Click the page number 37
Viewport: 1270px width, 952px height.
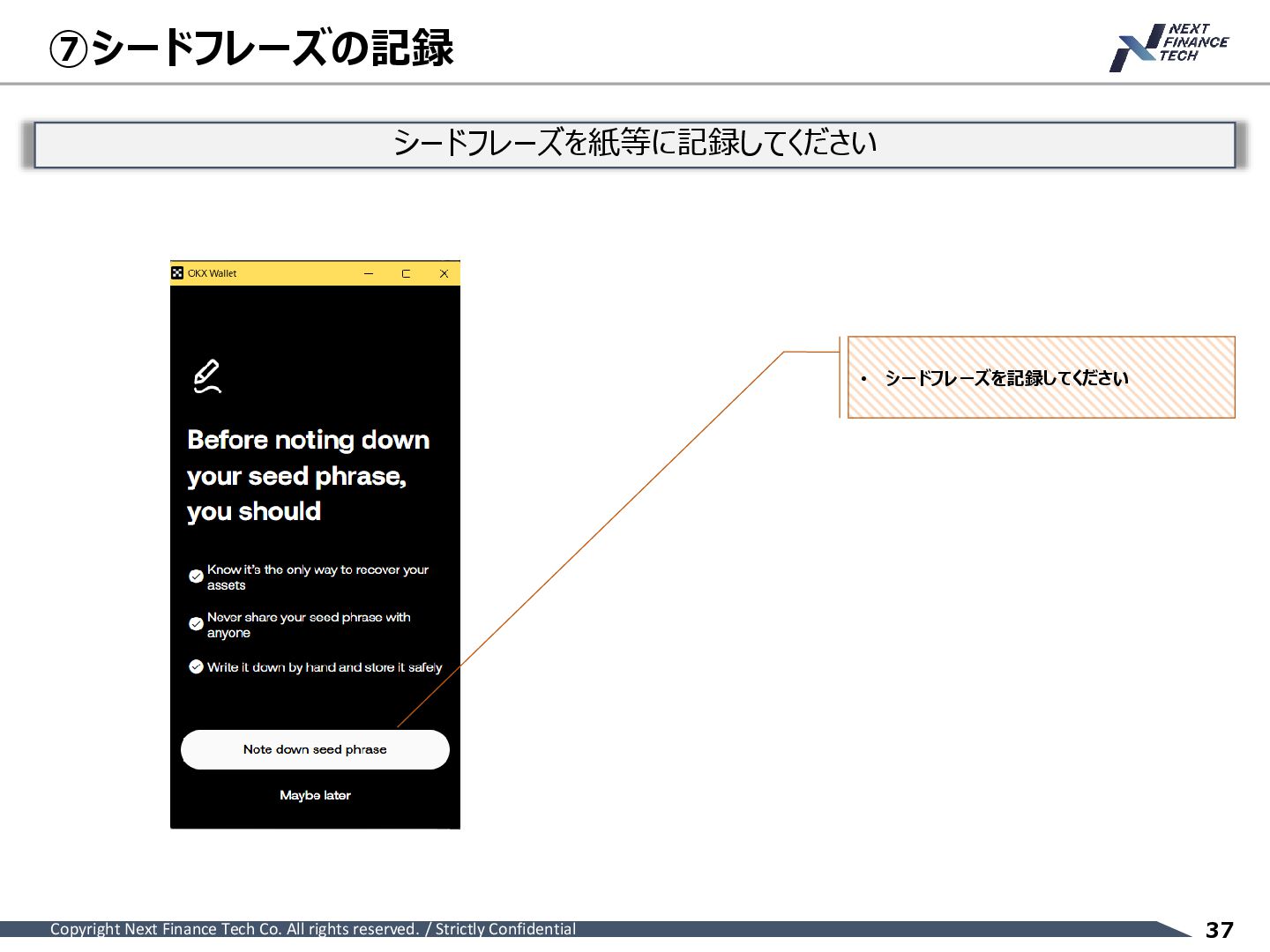coord(1220,930)
